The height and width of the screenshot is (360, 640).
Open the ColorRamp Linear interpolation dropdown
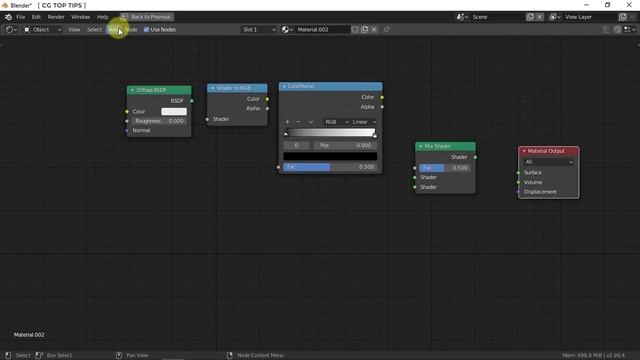(364, 122)
